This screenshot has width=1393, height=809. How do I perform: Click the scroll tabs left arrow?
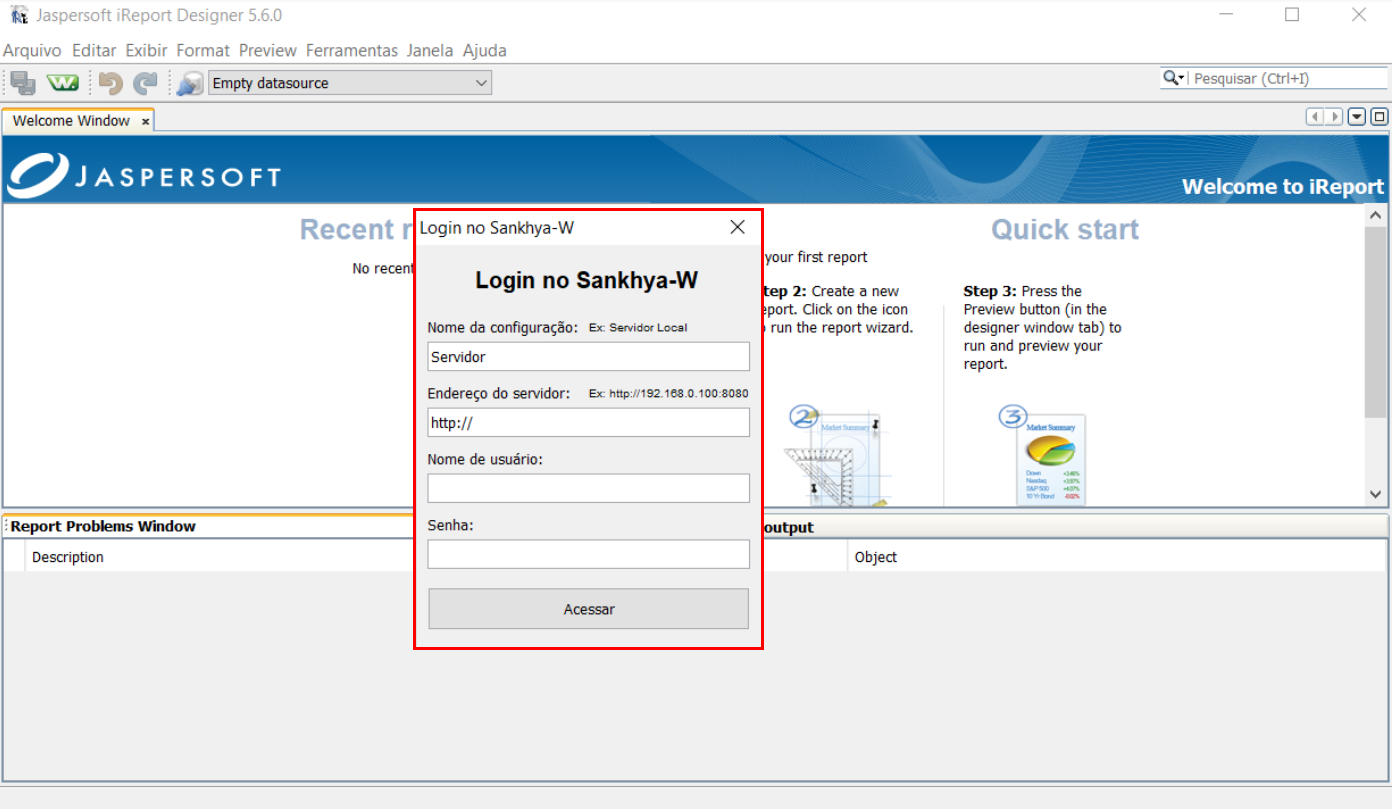pos(1316,117)
